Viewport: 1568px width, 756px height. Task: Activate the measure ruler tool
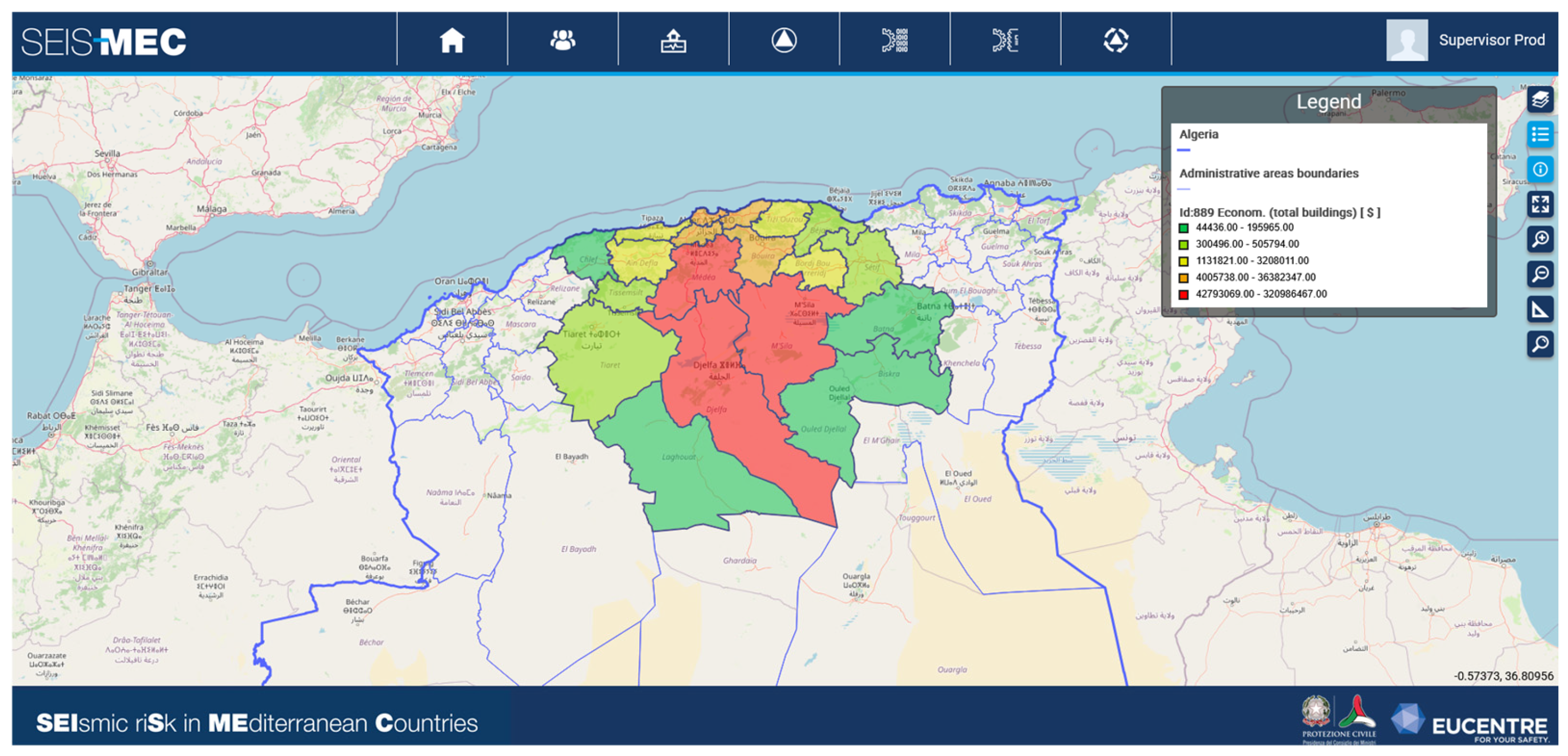pos(1539,309)
